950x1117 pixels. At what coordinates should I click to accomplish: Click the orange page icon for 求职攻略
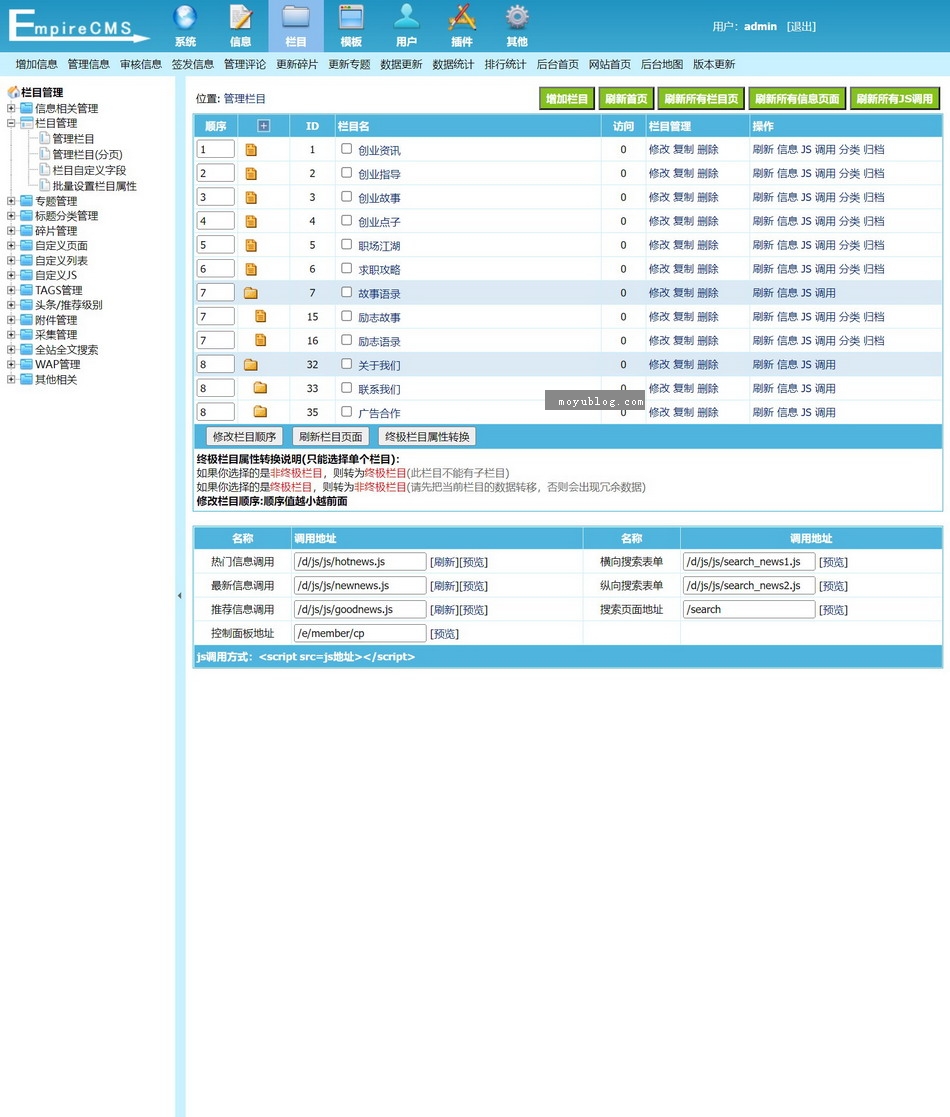251,269
